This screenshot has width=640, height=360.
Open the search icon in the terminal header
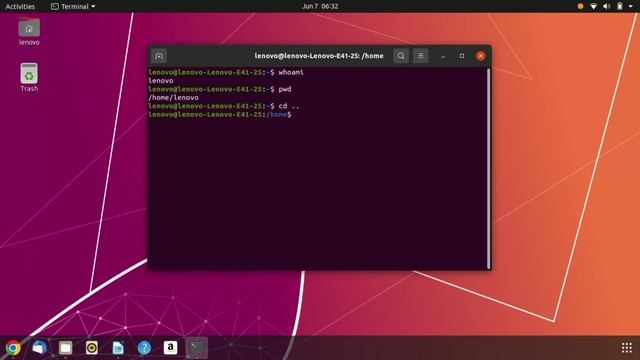401,56
